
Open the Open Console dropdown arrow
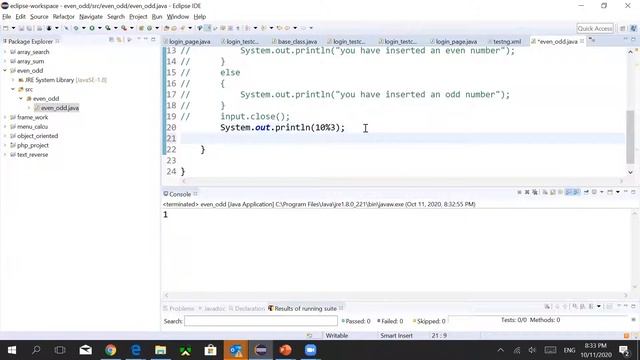point(618,192)
